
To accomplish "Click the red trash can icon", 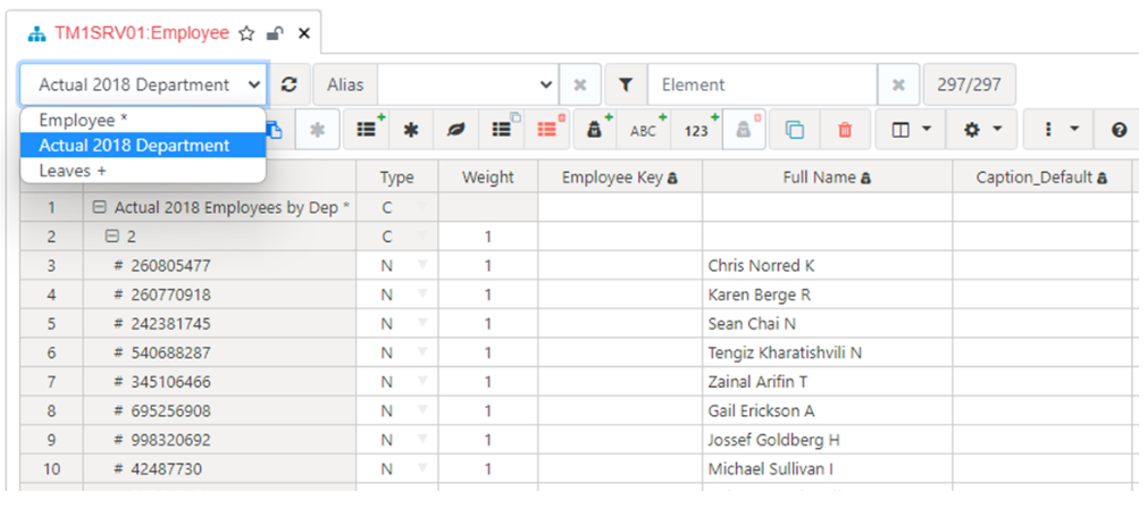I will coord(845,130).
